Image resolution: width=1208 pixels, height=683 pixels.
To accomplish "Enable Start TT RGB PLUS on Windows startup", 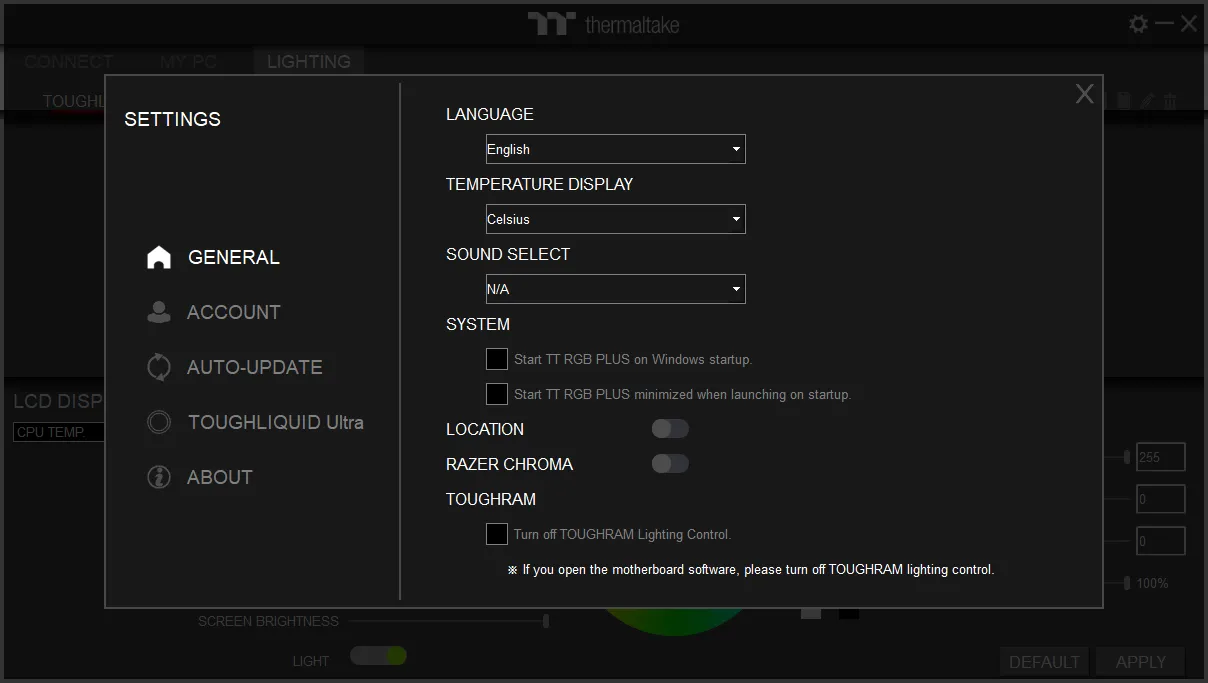I will coord(497,359).
